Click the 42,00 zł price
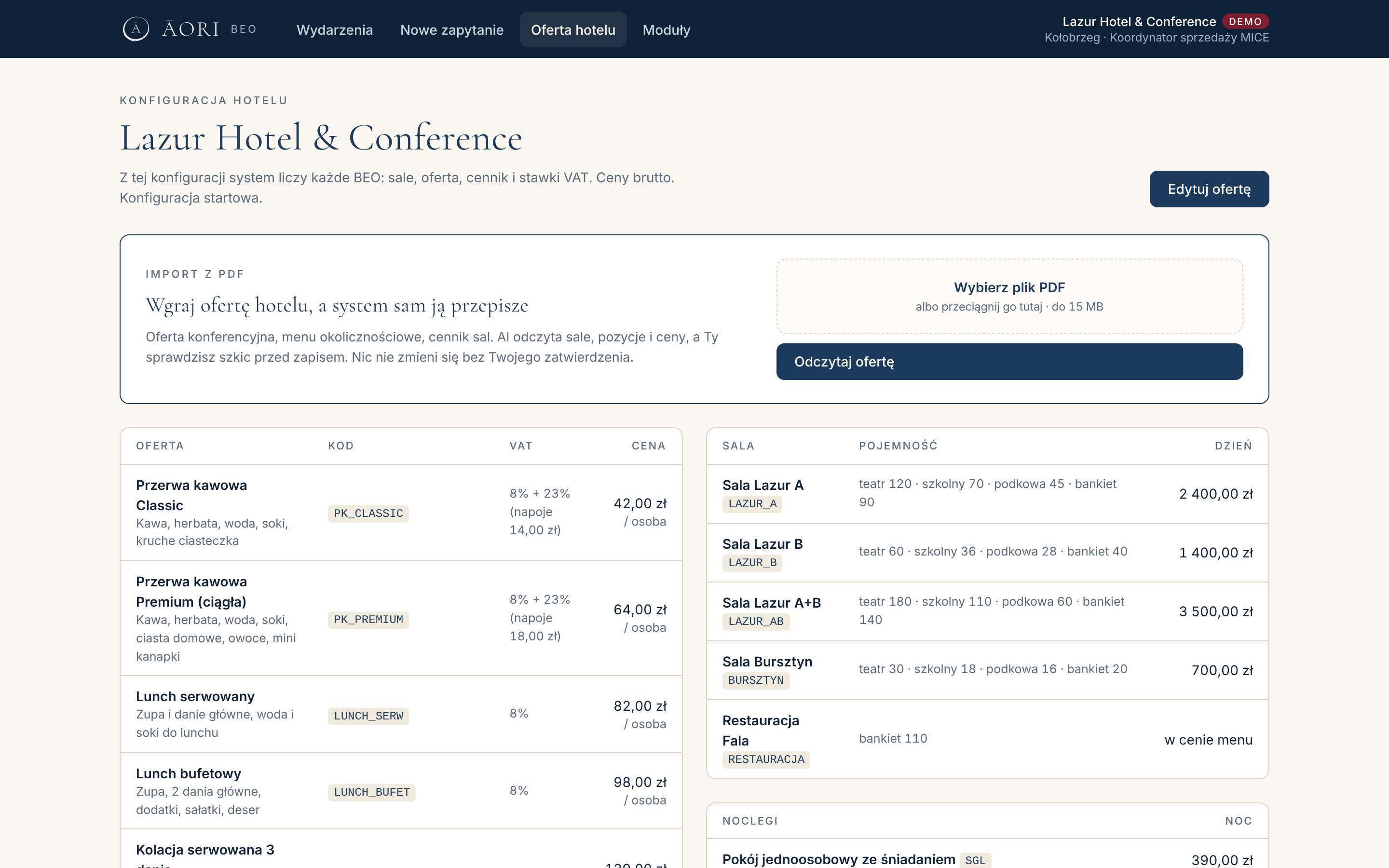Screen dimensions: 1389x868 pos(640,503)
